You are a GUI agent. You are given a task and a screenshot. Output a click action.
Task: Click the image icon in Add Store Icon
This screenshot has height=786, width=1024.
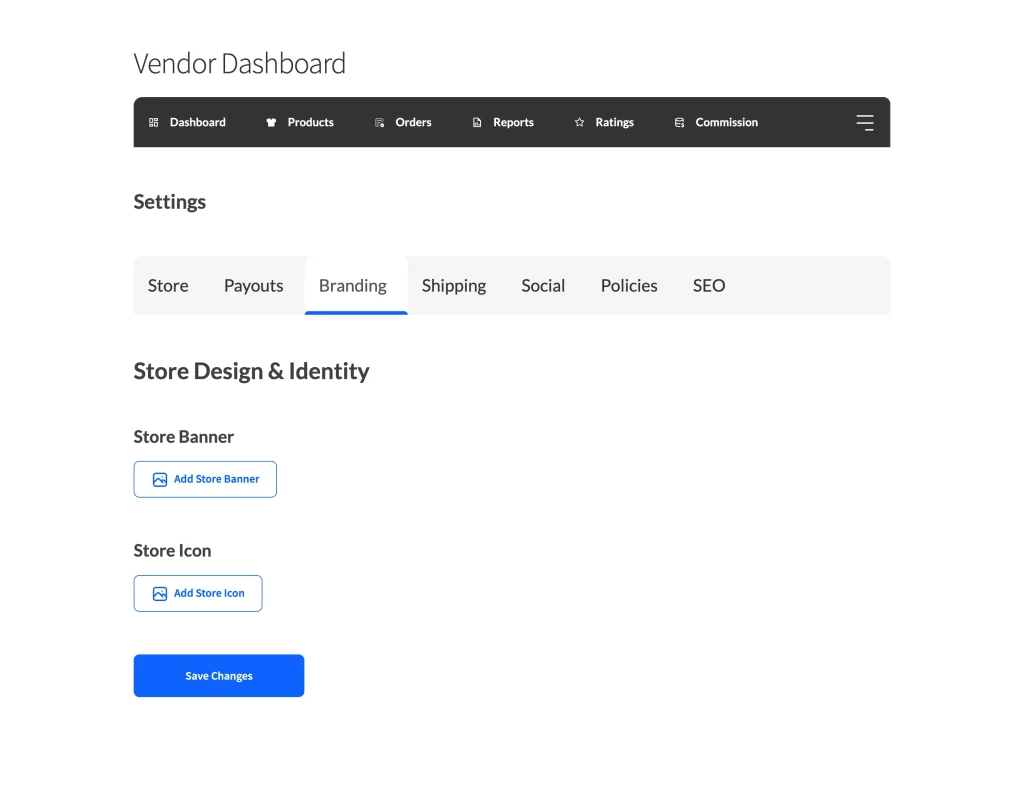tap(160, 594)
